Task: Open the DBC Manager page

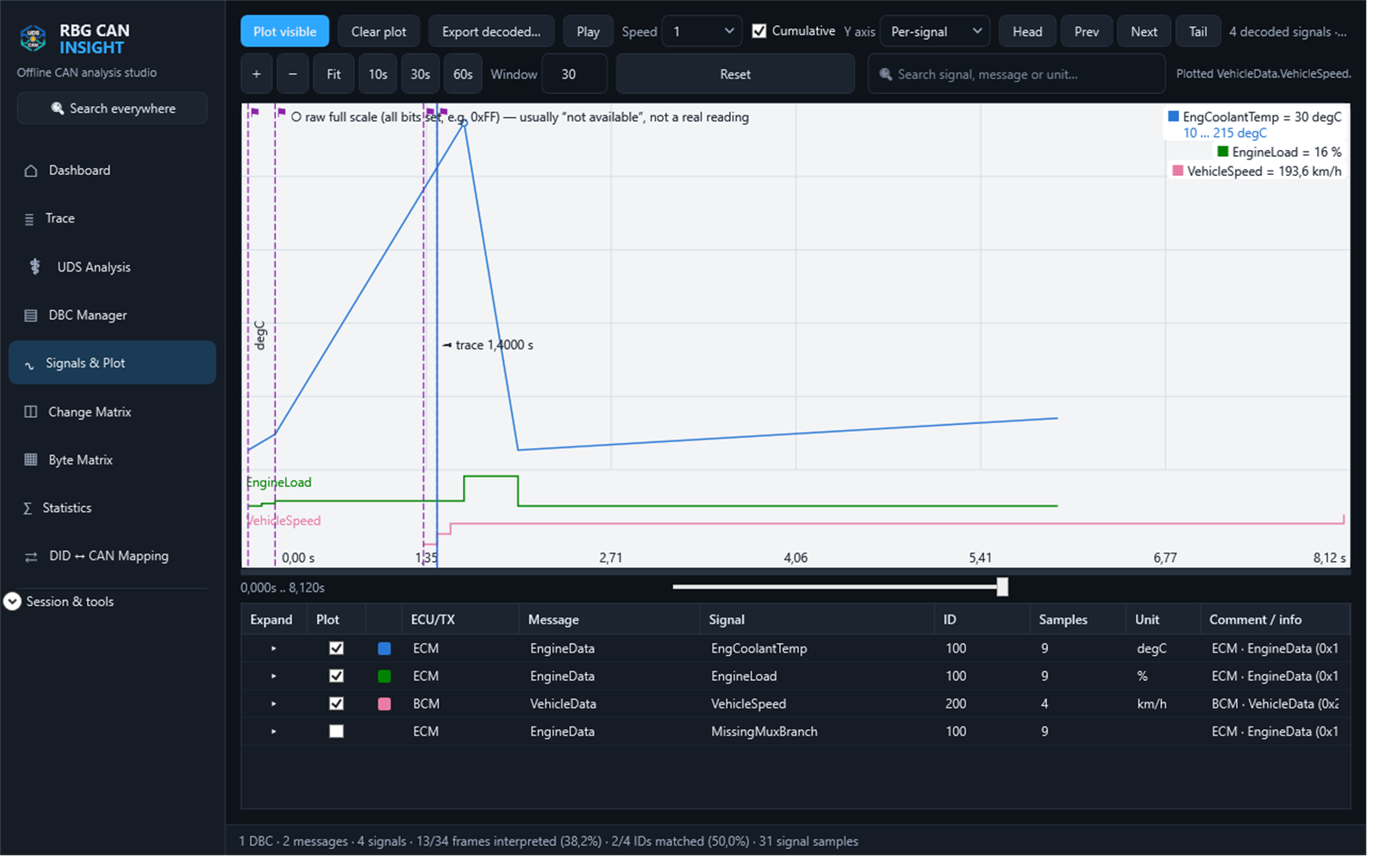Action: tap(112, 315)
